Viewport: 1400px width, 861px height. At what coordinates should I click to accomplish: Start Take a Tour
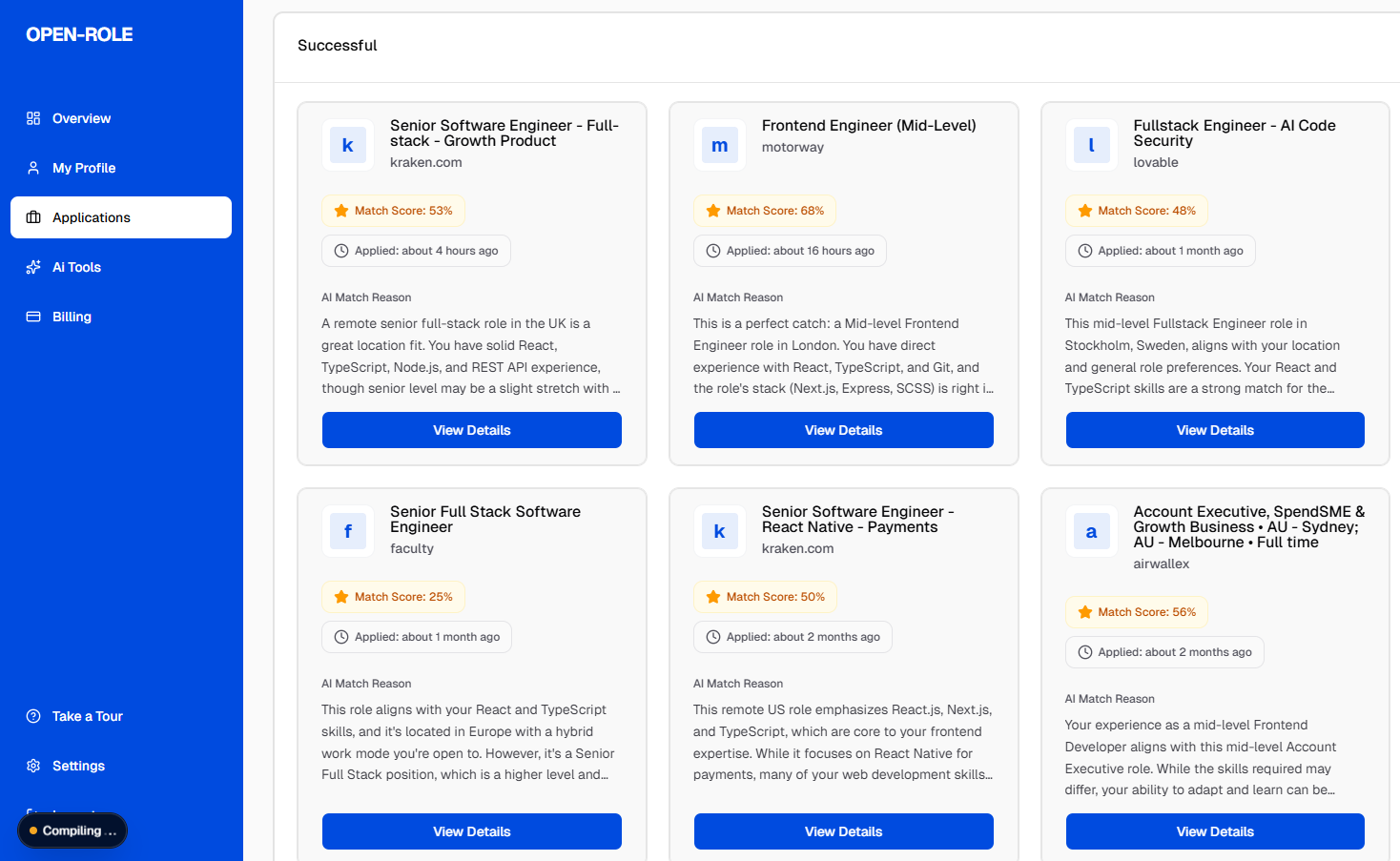tap(121, 716)
